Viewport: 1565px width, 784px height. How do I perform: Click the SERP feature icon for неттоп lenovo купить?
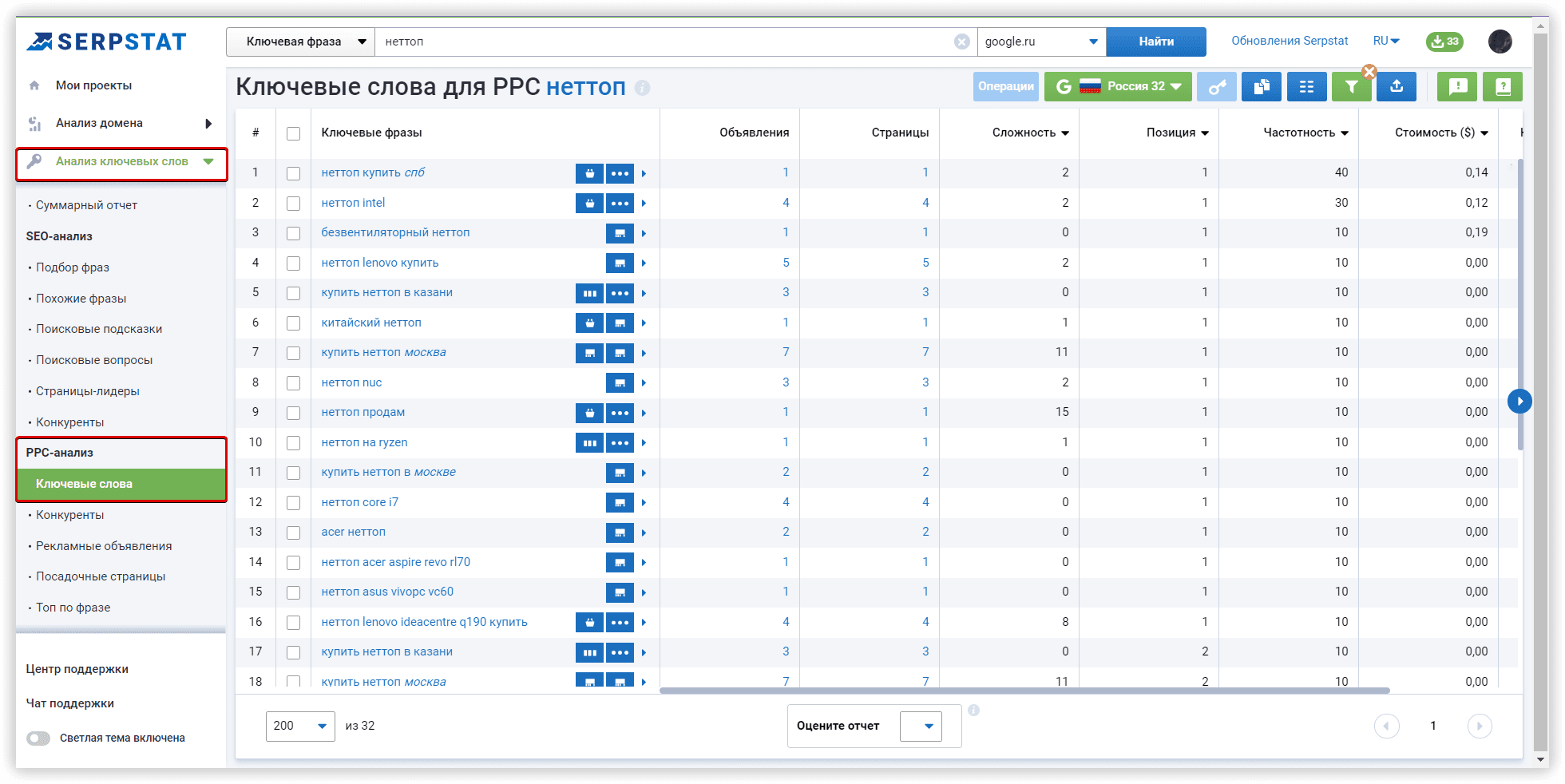[x=620, y=263]
